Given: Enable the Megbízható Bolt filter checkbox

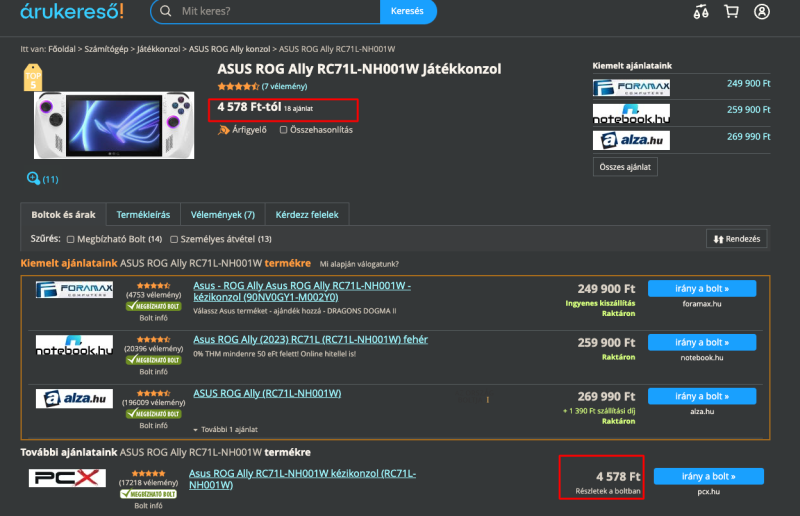Looking at the screenshot, I should click(x=70, y=239).
